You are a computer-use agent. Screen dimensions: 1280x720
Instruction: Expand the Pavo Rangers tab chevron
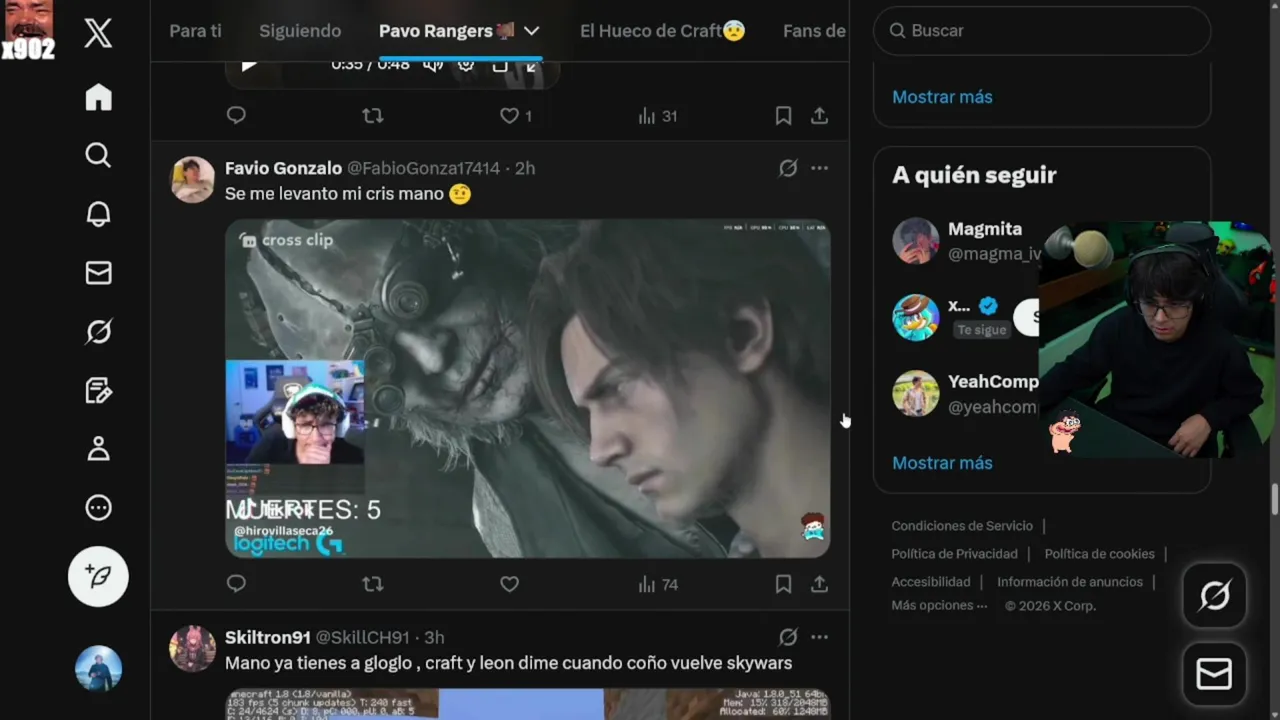click(531, 31)
